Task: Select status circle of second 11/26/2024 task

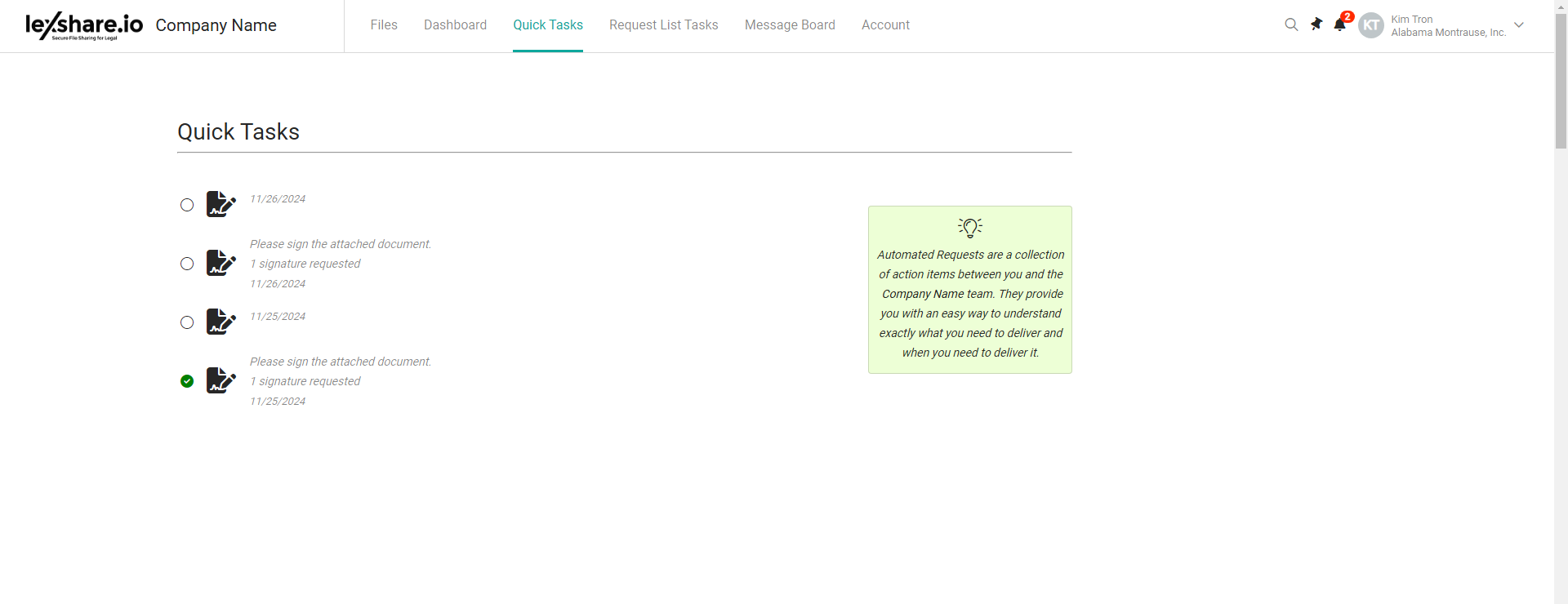Action: pyautogui.click(x=187, y=264)
